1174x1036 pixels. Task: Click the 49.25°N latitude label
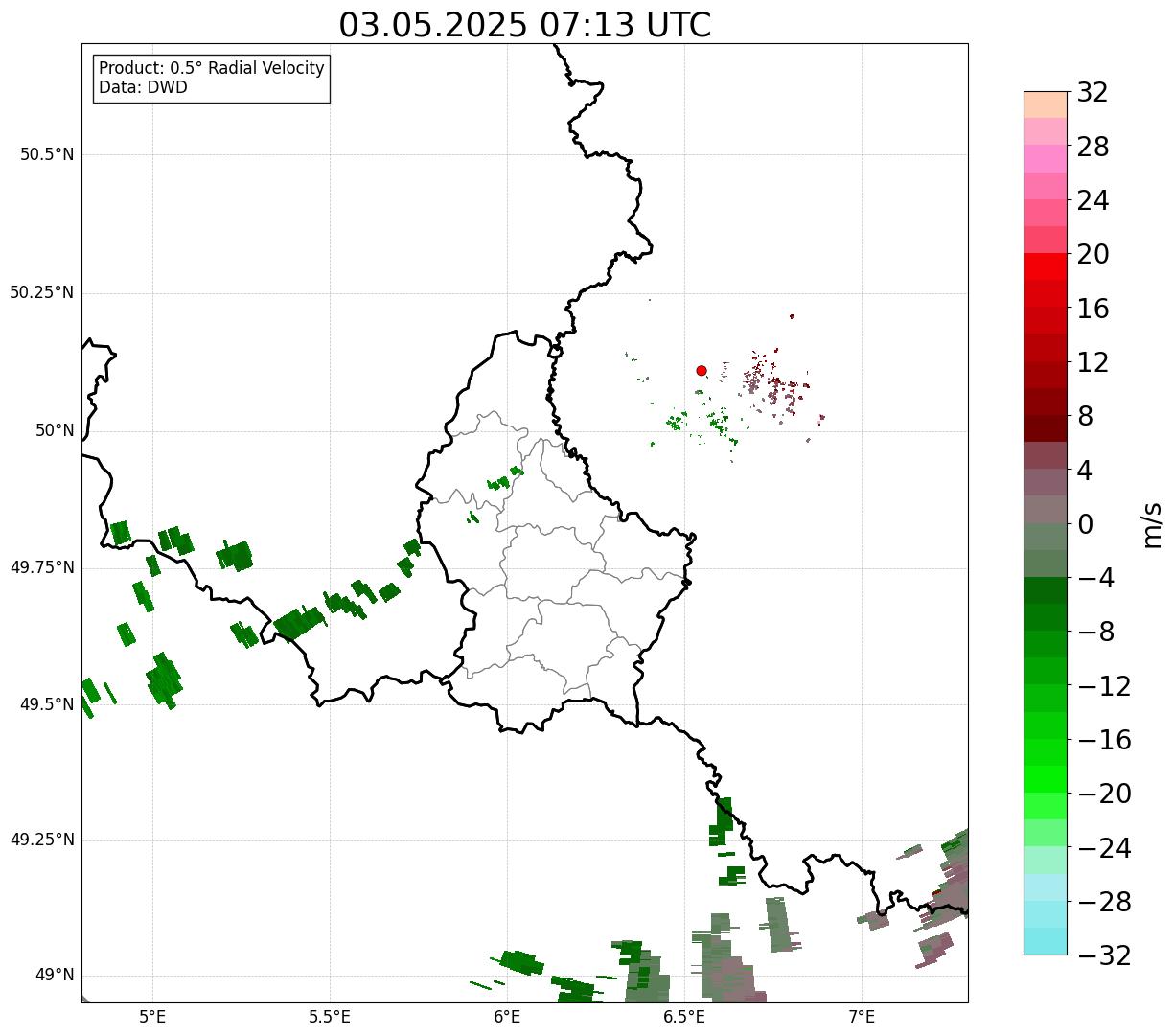42,840
